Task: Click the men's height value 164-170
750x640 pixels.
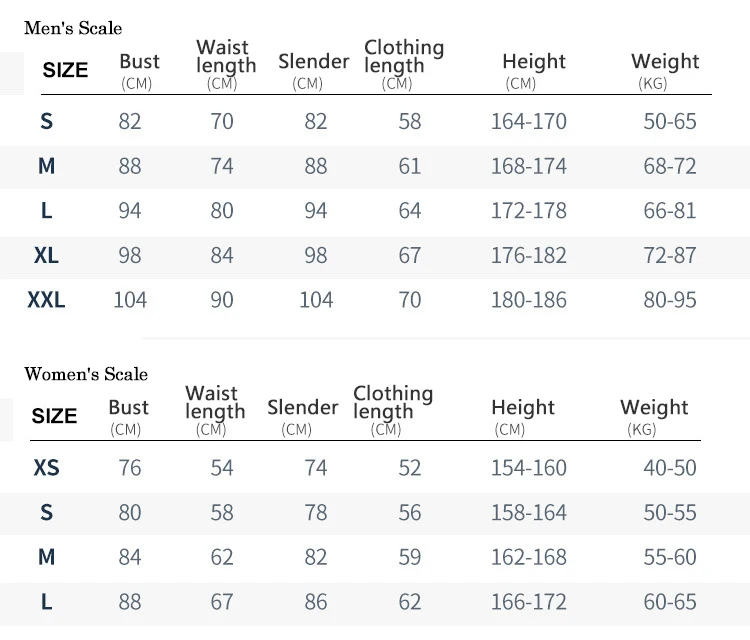Action: point(529,121)
